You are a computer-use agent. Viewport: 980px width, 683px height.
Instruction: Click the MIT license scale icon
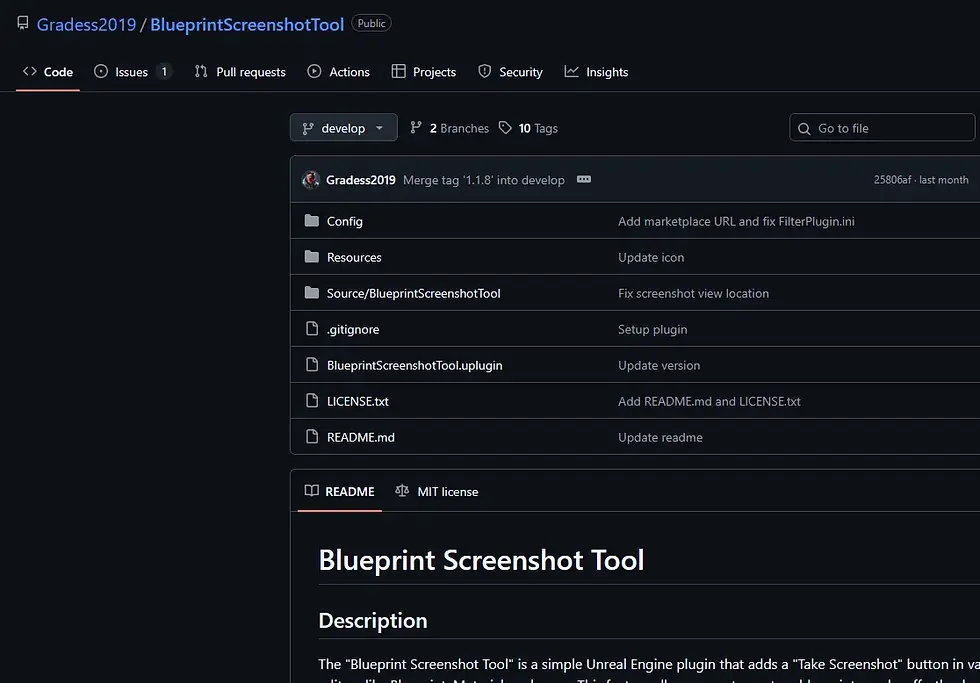point(402,491)
